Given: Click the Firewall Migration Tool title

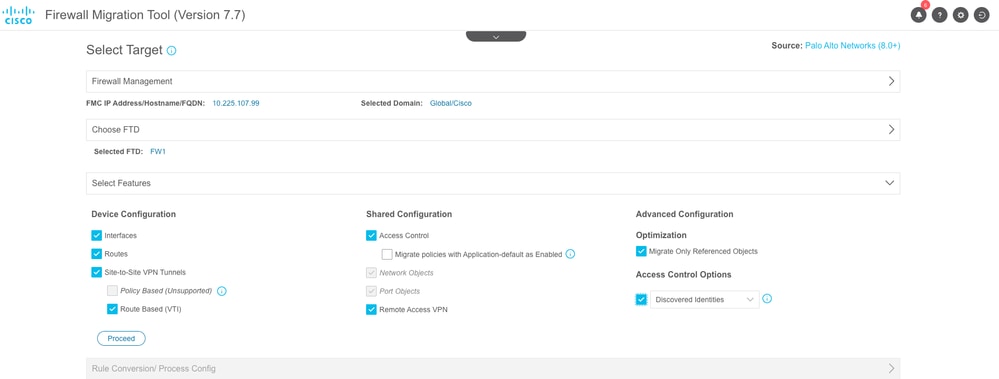Looking at the screenshot, I should point(145,15).
